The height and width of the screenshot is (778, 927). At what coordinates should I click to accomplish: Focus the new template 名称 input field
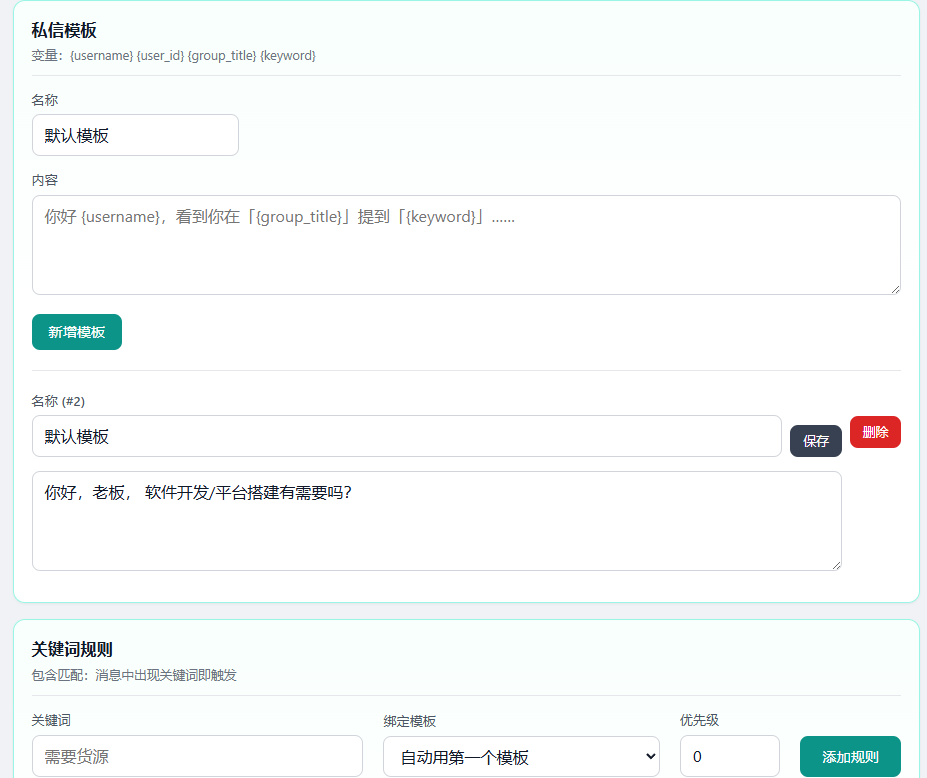[x=135, y=135]
